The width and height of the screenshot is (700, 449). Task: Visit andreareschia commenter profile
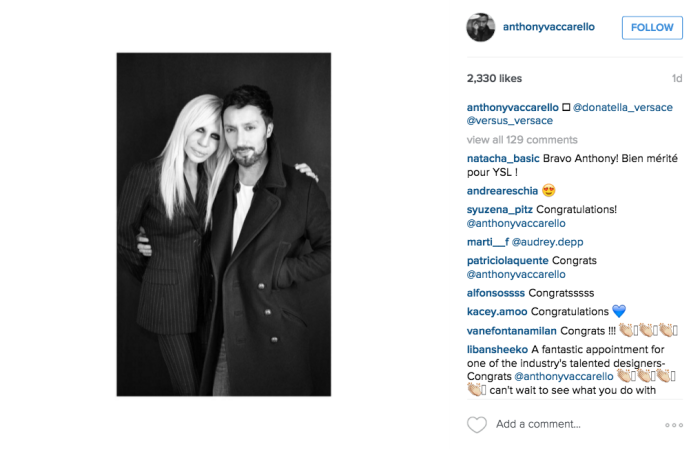click(502, 191)
